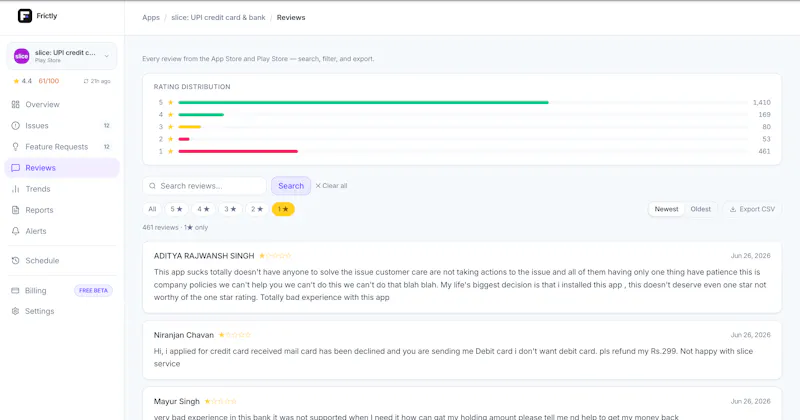Click the magnifier icon in search box

click(152, 186)
